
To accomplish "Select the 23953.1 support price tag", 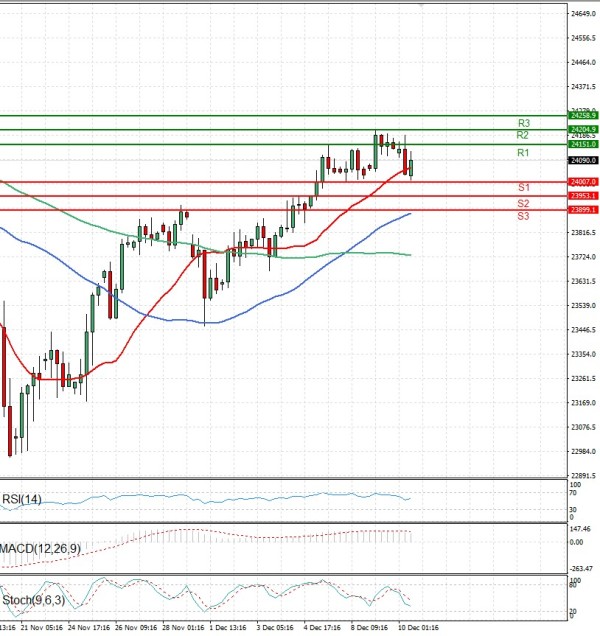I will pyautogui.click(x=582, y=196).
